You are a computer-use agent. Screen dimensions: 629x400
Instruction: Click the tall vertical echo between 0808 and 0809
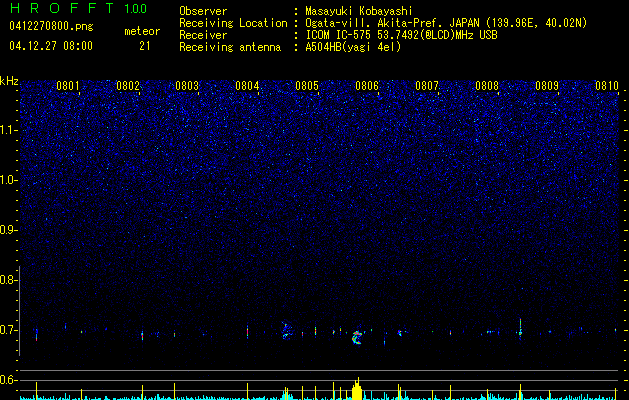(520, 329)
